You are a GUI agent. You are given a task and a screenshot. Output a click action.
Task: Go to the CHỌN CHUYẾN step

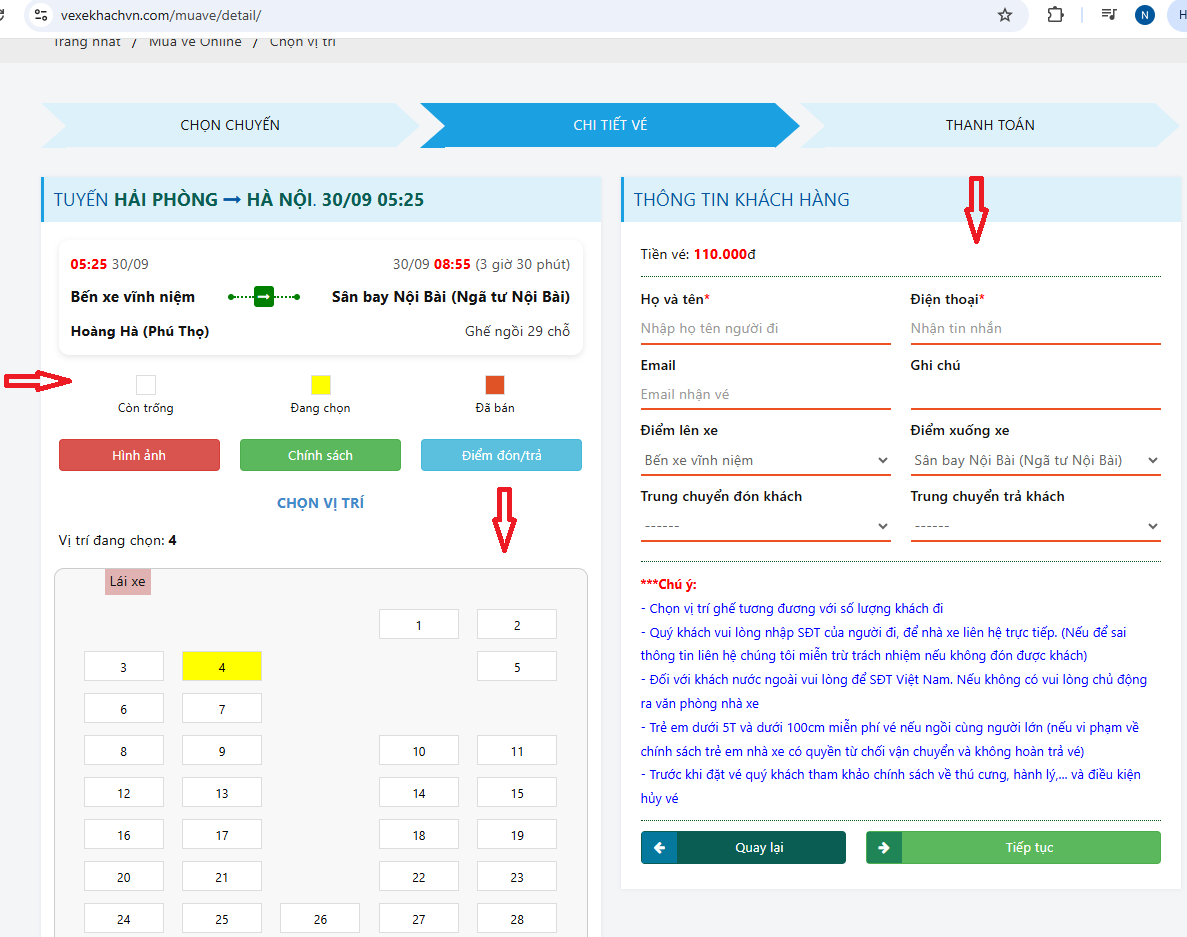[x=230, y=125]
